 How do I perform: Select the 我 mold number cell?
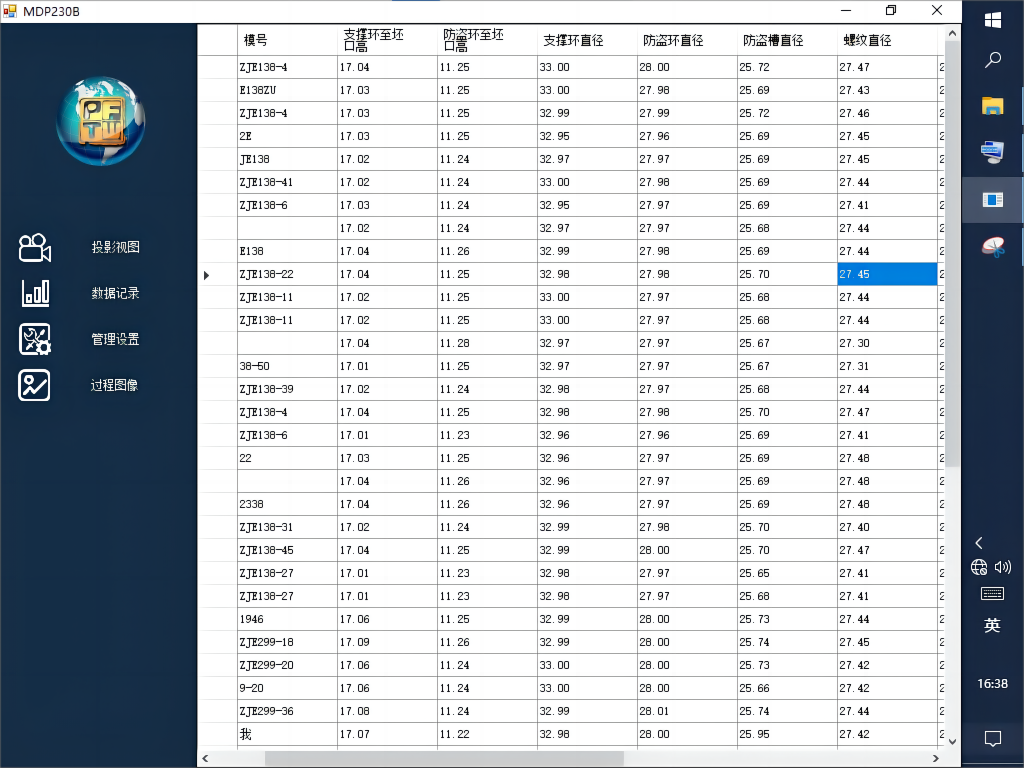click(287, 734)
